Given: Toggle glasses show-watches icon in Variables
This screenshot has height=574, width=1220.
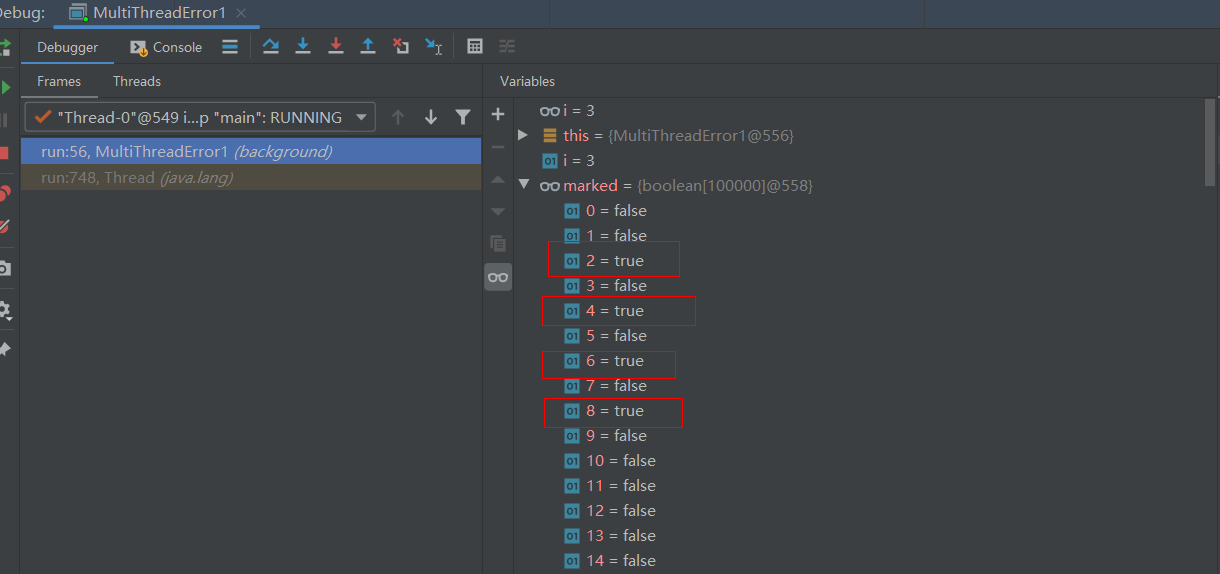Looking at the screenshot, I should click(498, 277).
